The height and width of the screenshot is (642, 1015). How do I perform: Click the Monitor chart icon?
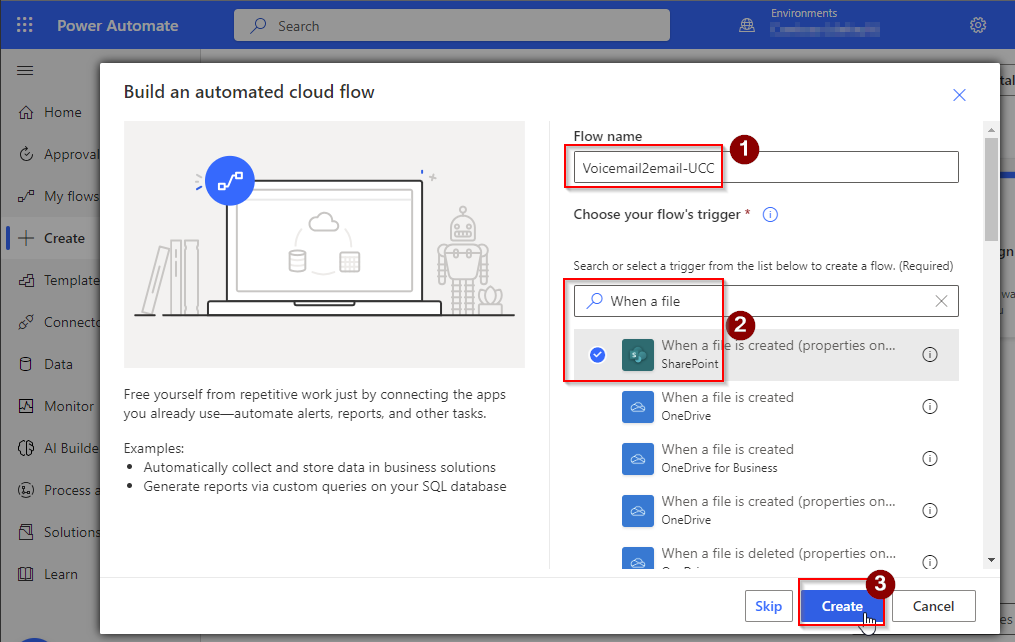point(26,406)
